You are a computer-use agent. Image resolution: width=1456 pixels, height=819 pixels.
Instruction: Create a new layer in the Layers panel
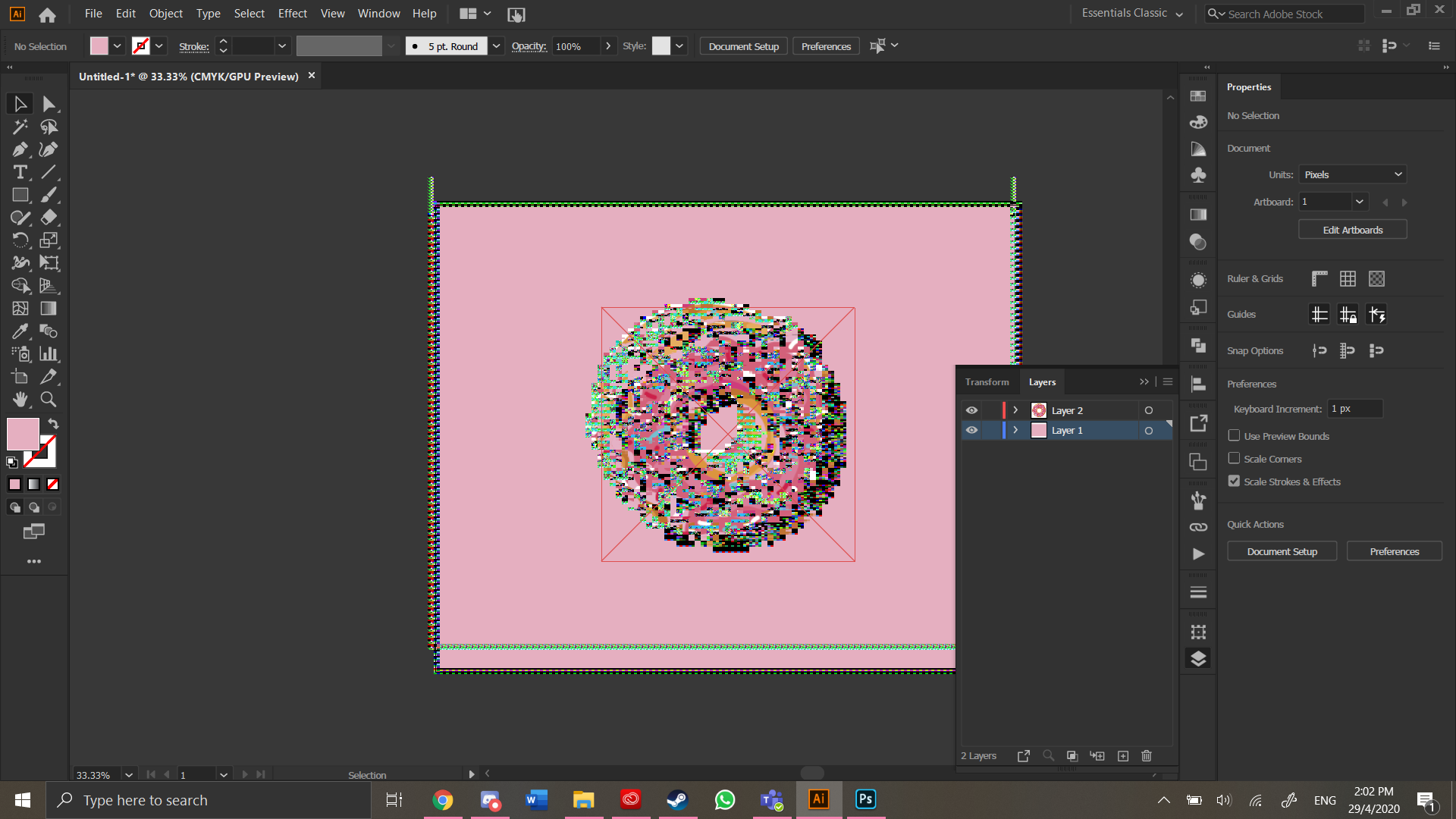1123,755
